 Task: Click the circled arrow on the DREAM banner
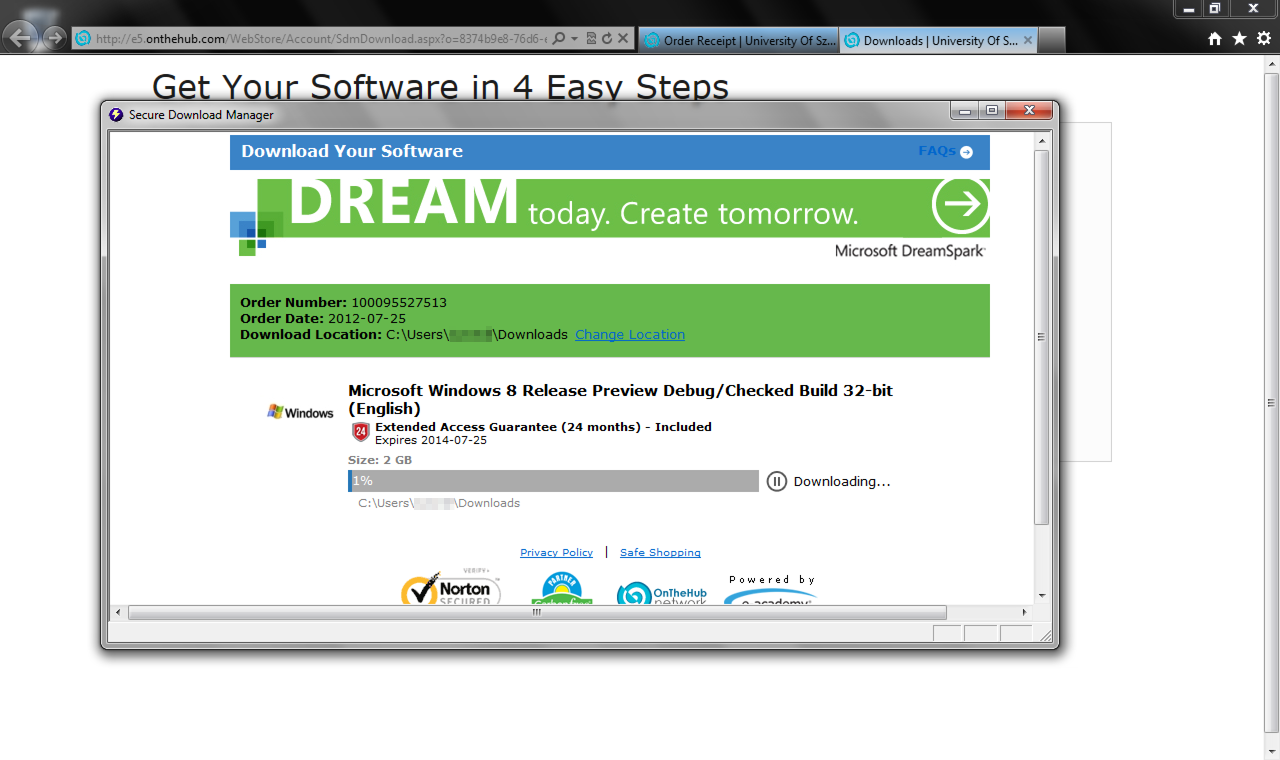coord(960,205)
